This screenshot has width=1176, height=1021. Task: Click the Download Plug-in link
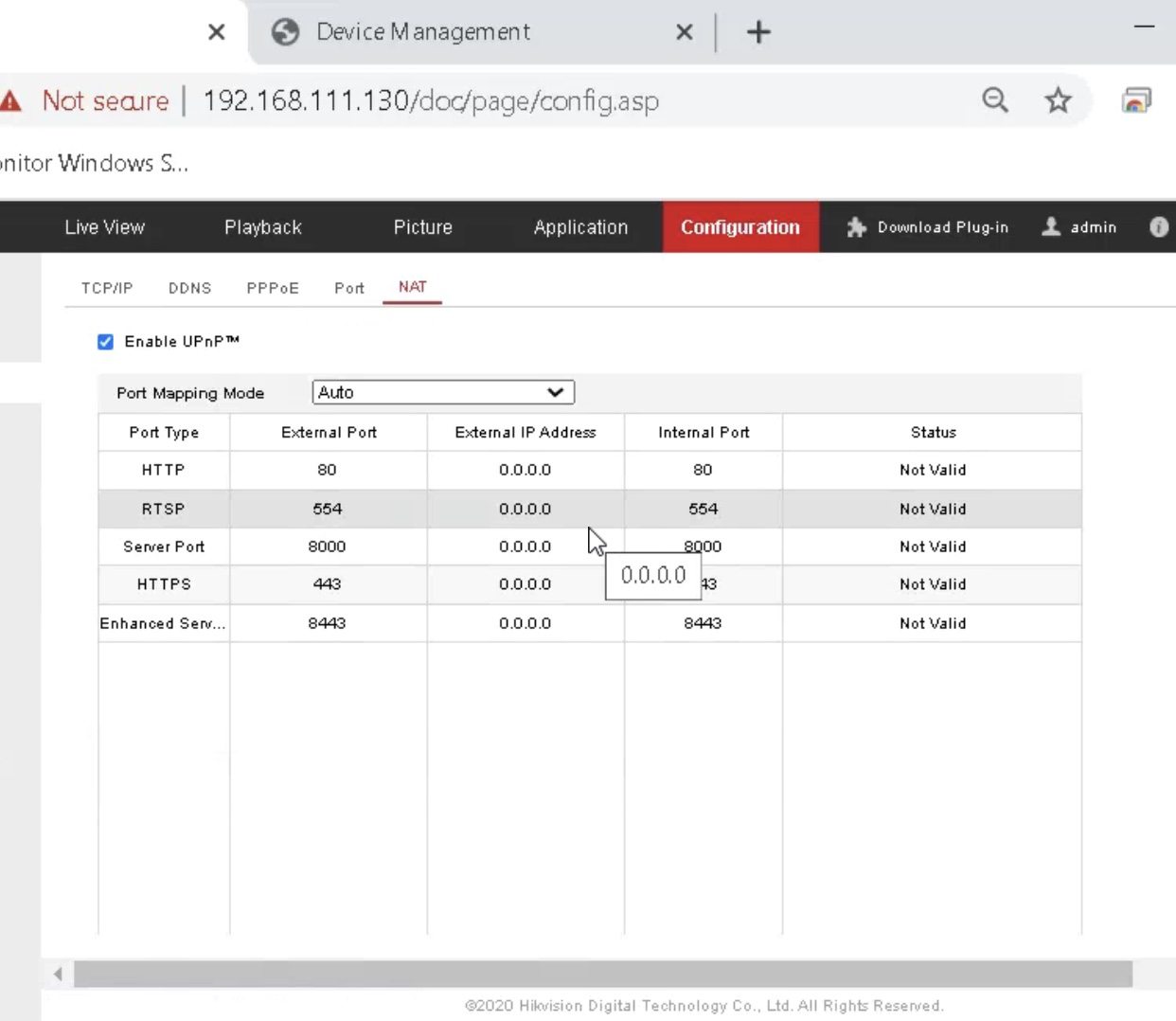coord(942,227)
